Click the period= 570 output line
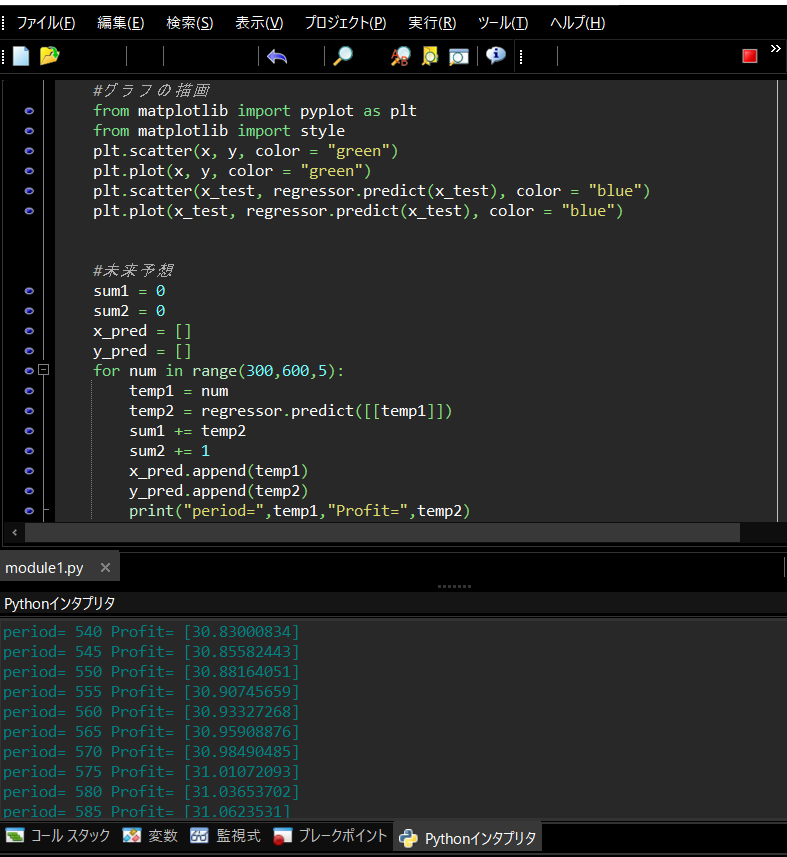This screenshot has width=787, height=857. 151,752
